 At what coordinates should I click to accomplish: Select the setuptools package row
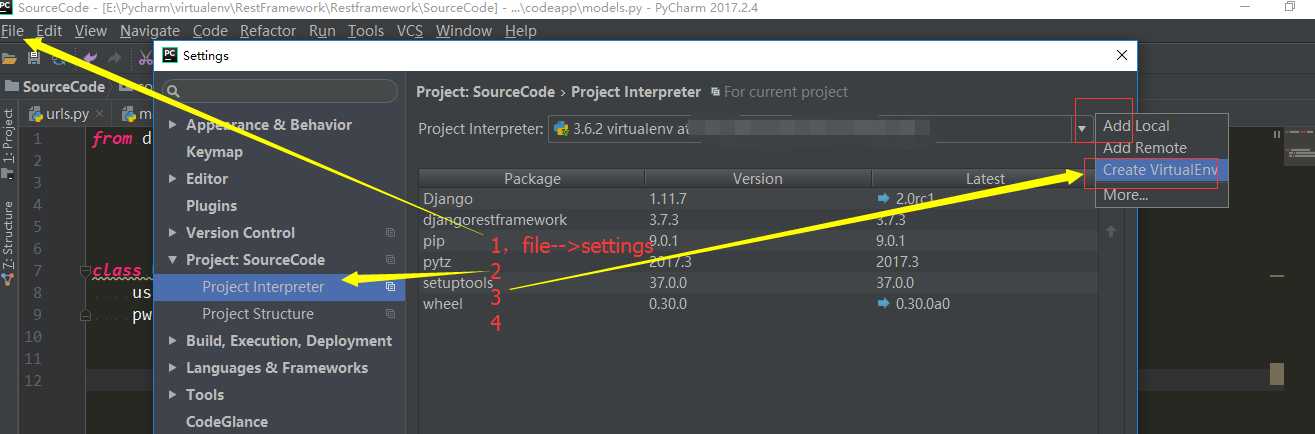757,283
